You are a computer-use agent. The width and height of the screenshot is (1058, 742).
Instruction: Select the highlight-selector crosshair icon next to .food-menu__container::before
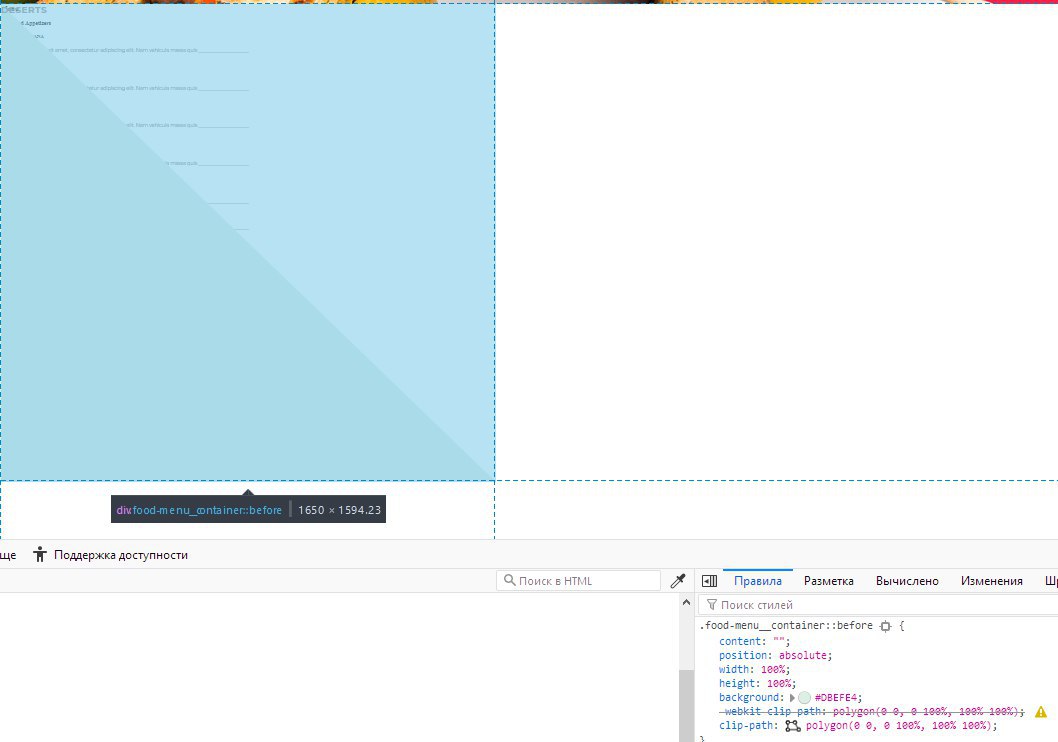pos(885,626)
